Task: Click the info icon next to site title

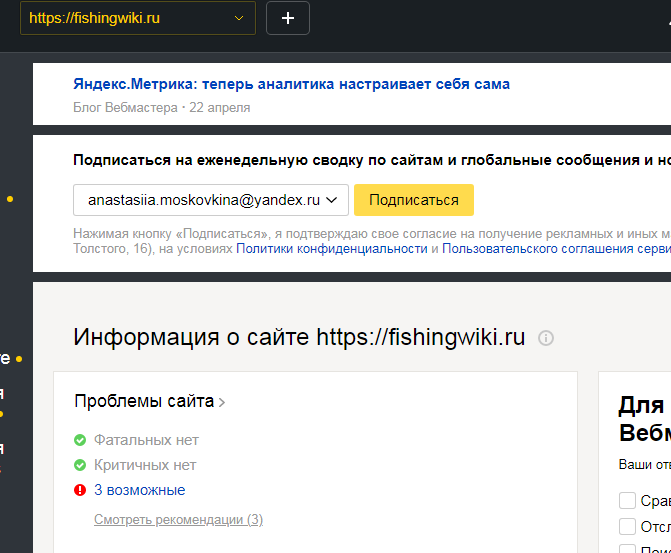Action: (x=546, y=338)
